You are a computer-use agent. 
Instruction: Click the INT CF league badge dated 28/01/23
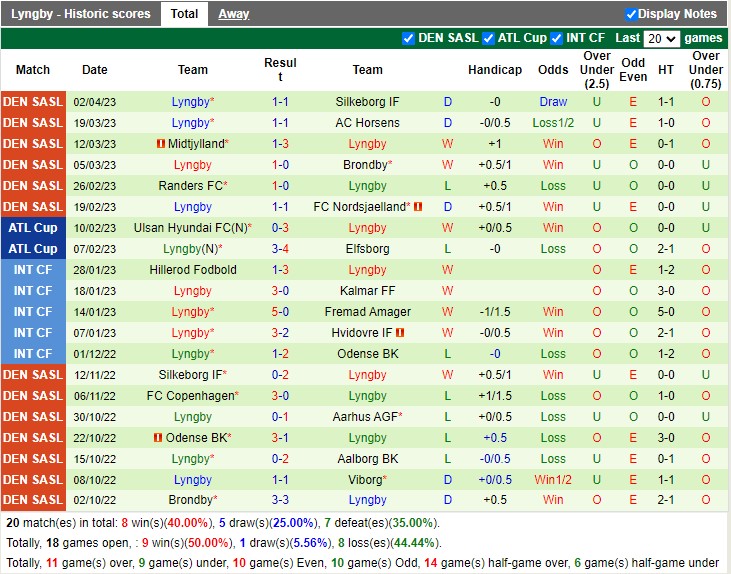[x=33, y=270]
